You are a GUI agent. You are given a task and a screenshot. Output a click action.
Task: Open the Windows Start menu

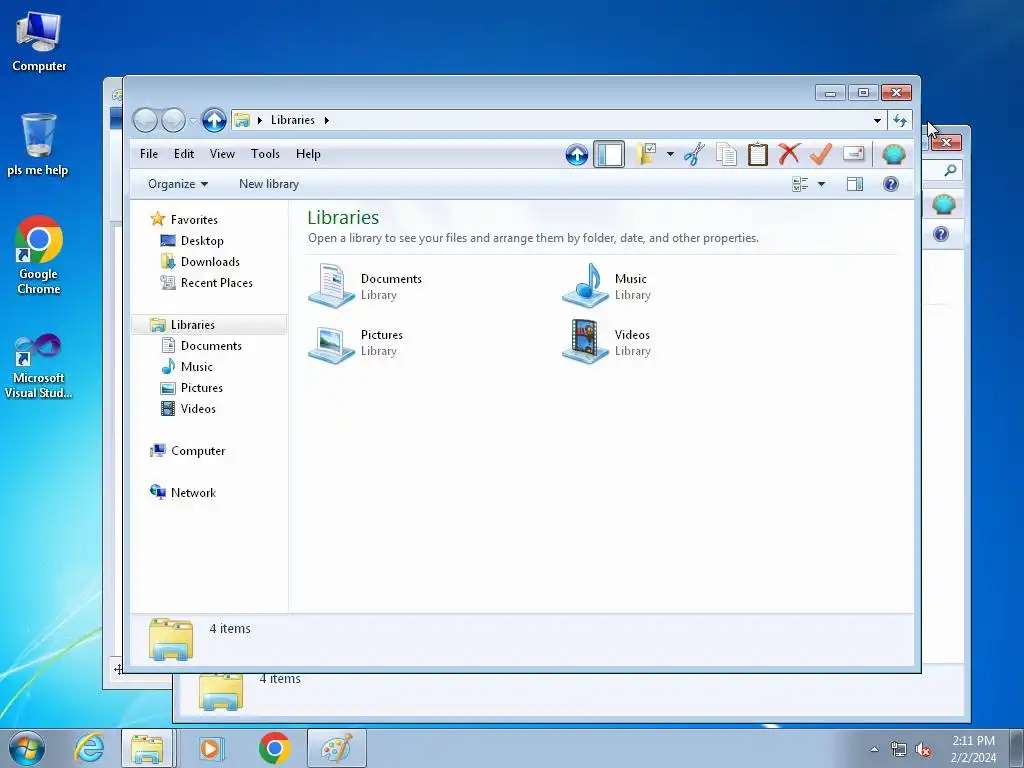(27, 748)
